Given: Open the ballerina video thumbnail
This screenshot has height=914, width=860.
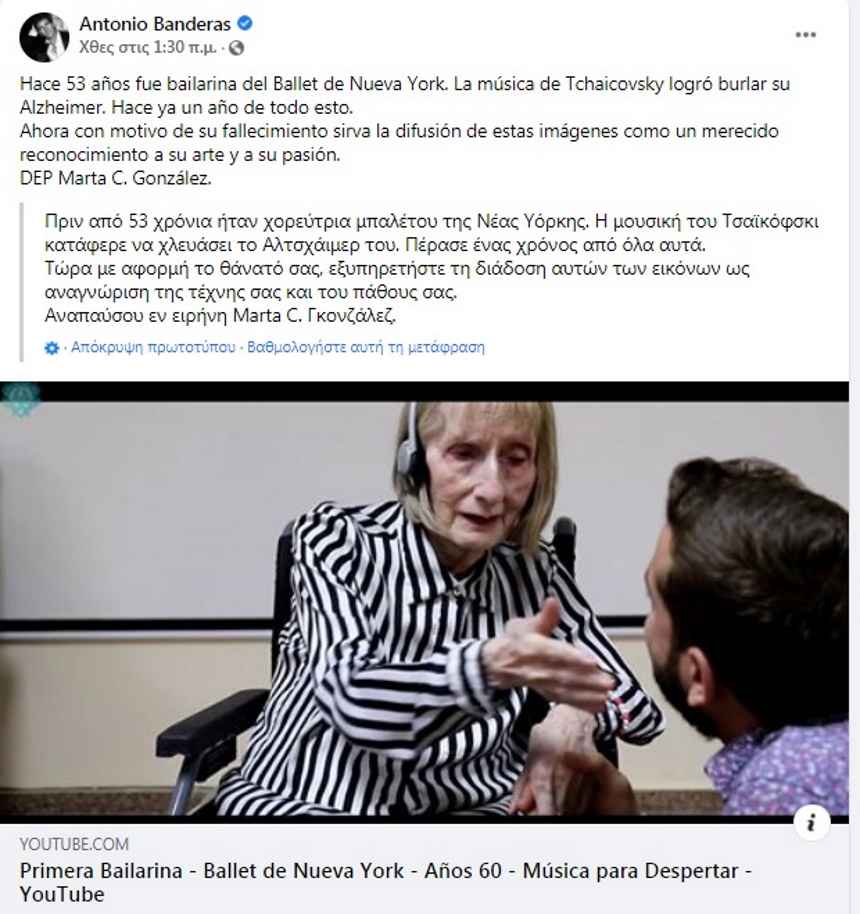Looking at the screenshot, I should click(424, 603).
